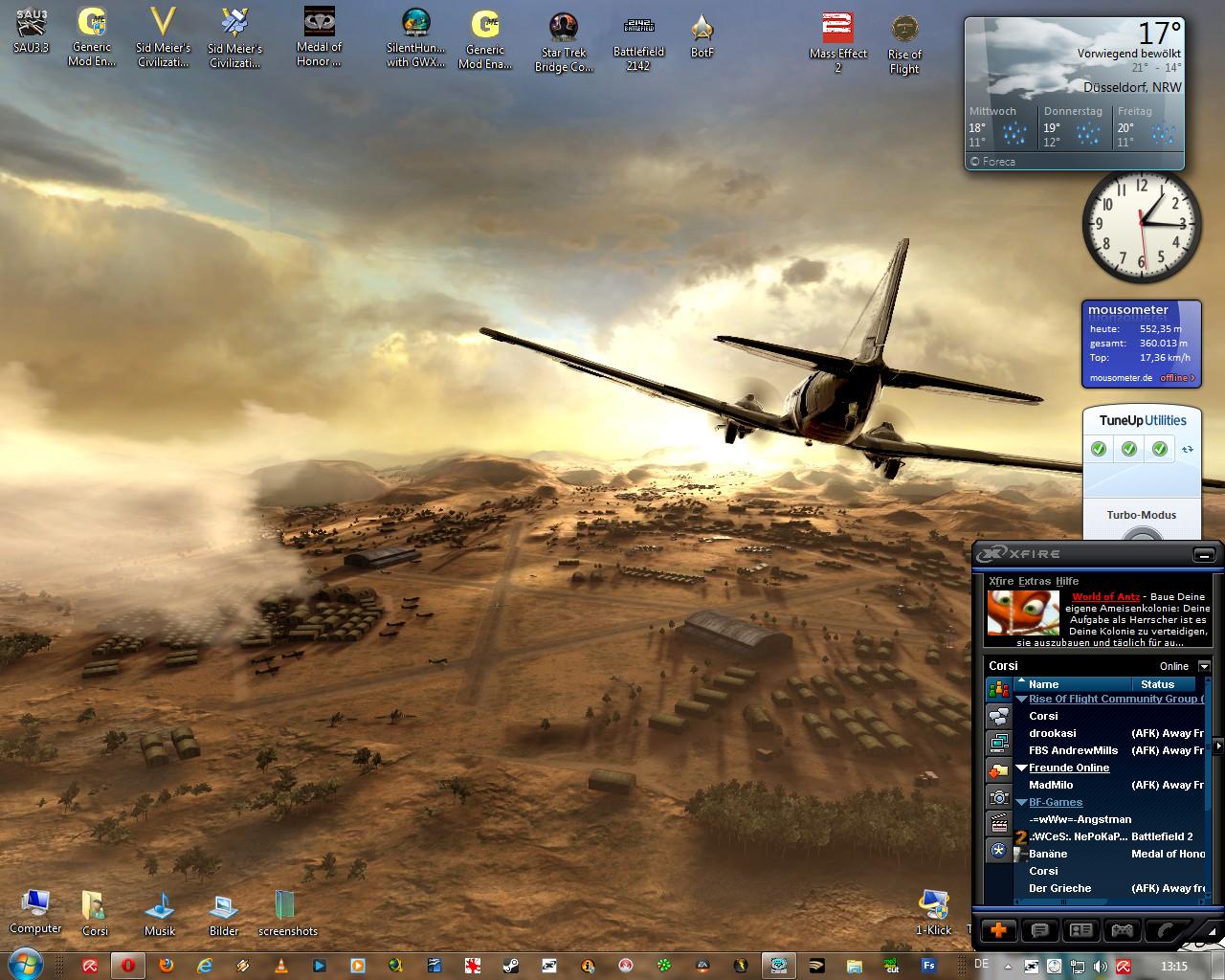The height and width of the screenshot is (980, 1225).
Task: Launch the 1-Klick desktop shortcut
Action: (x=933, y=912)
